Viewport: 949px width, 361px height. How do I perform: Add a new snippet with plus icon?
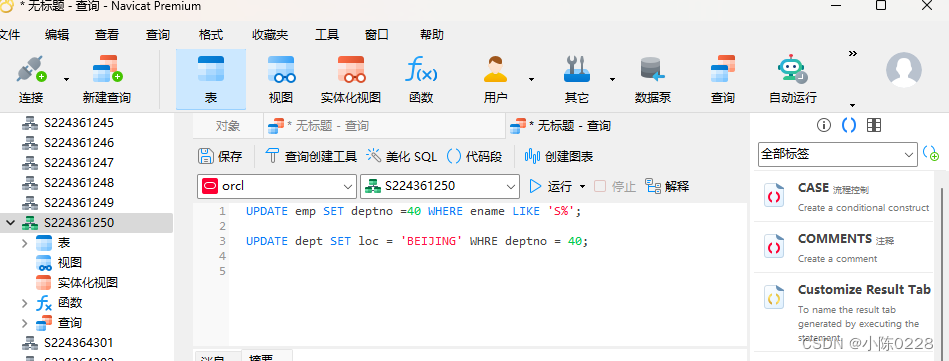tap(931, 154)
